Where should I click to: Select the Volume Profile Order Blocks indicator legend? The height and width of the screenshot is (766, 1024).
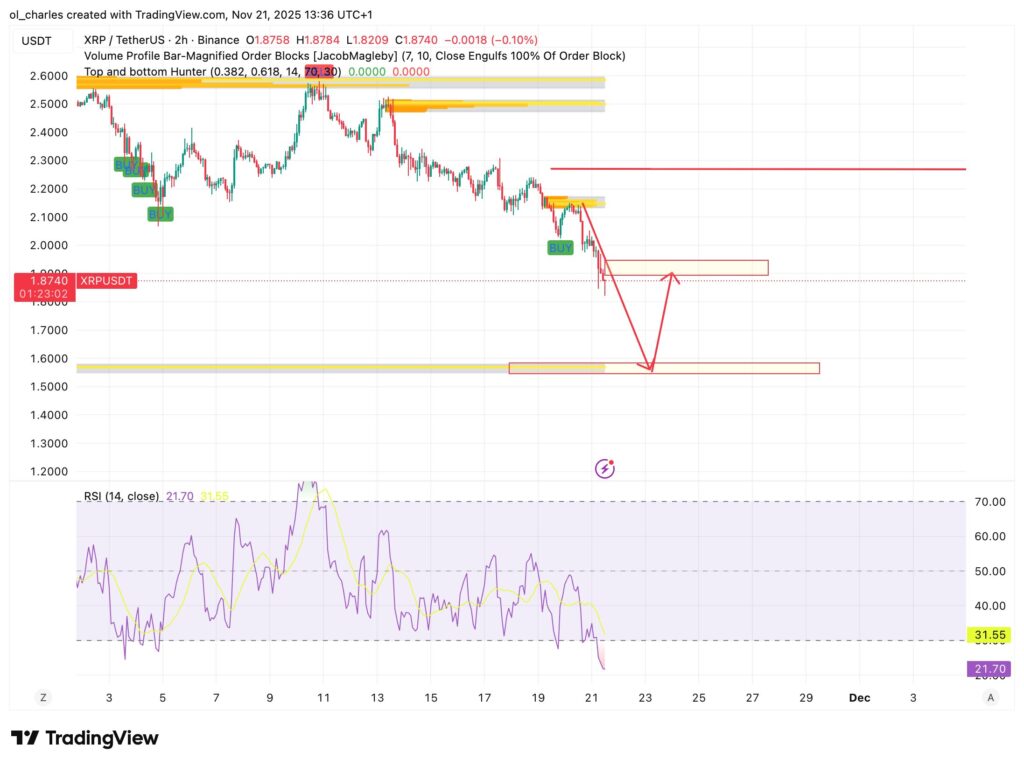click(355, 56)
